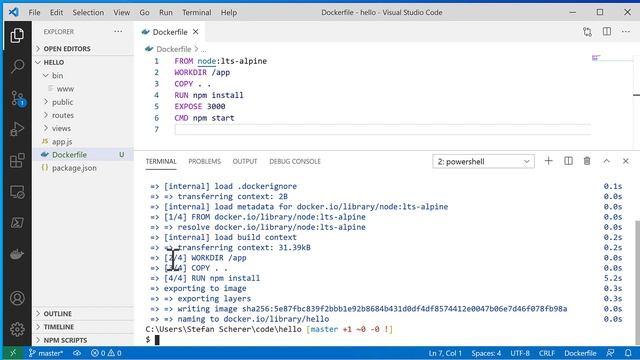
Task: Click Explorer more actions ellipsis
Action: [x=118, y=31]
